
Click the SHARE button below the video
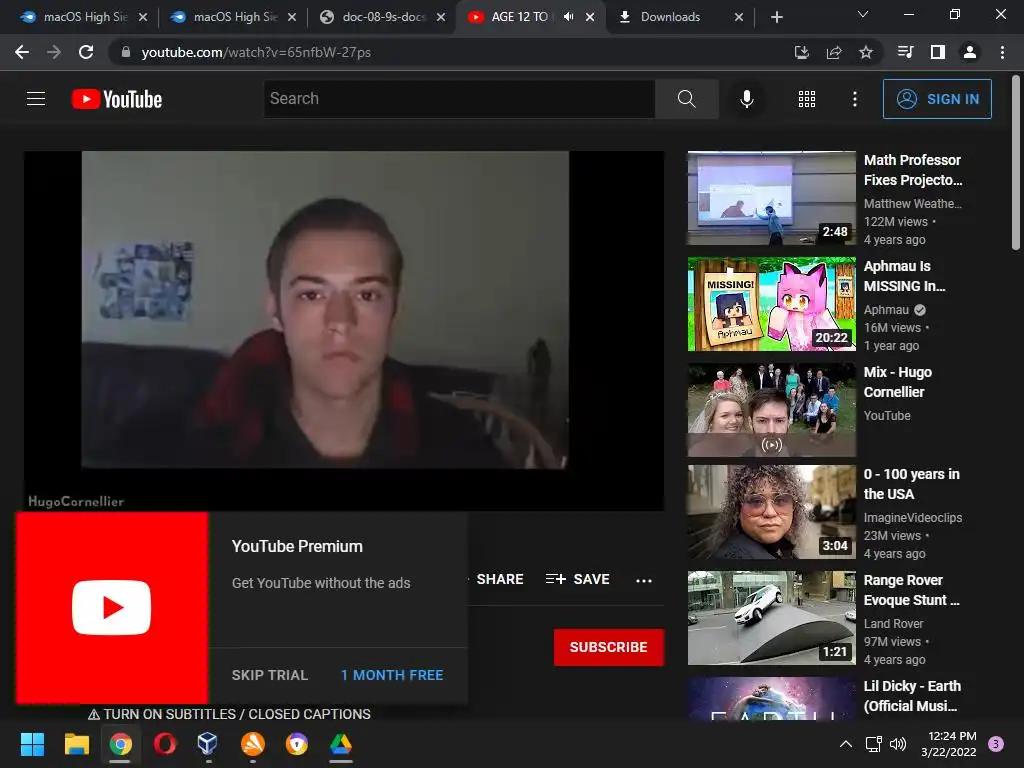pyautogui.click(x=500, y=579)
